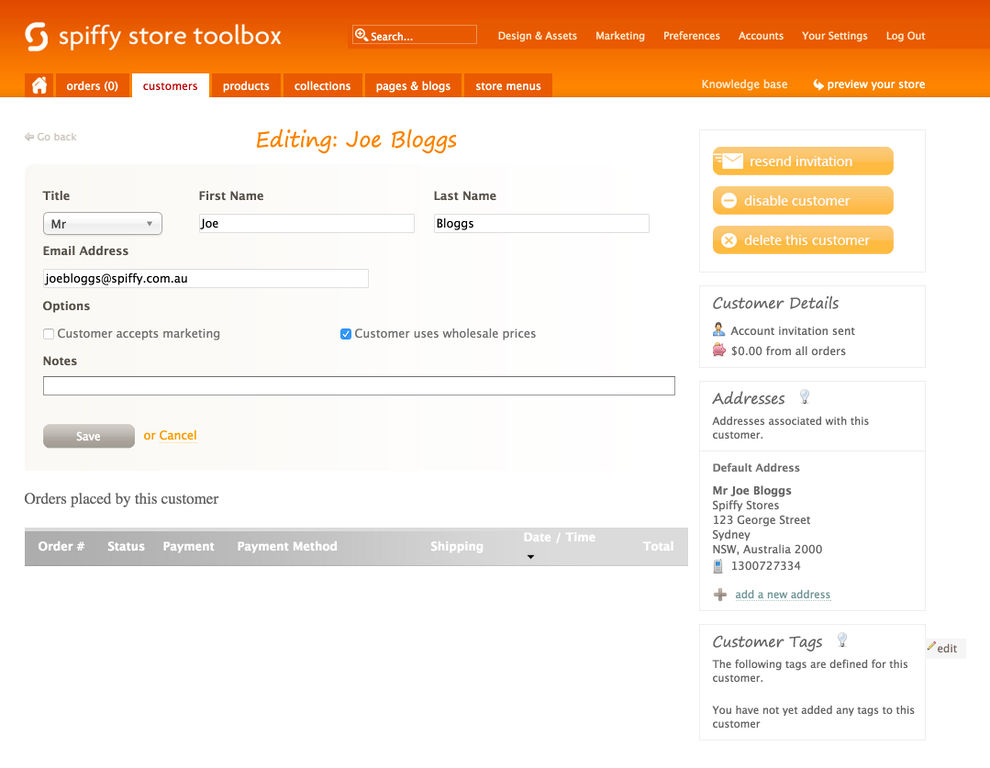
Task: Click the delete this customer button
Action: click(802, 240)
